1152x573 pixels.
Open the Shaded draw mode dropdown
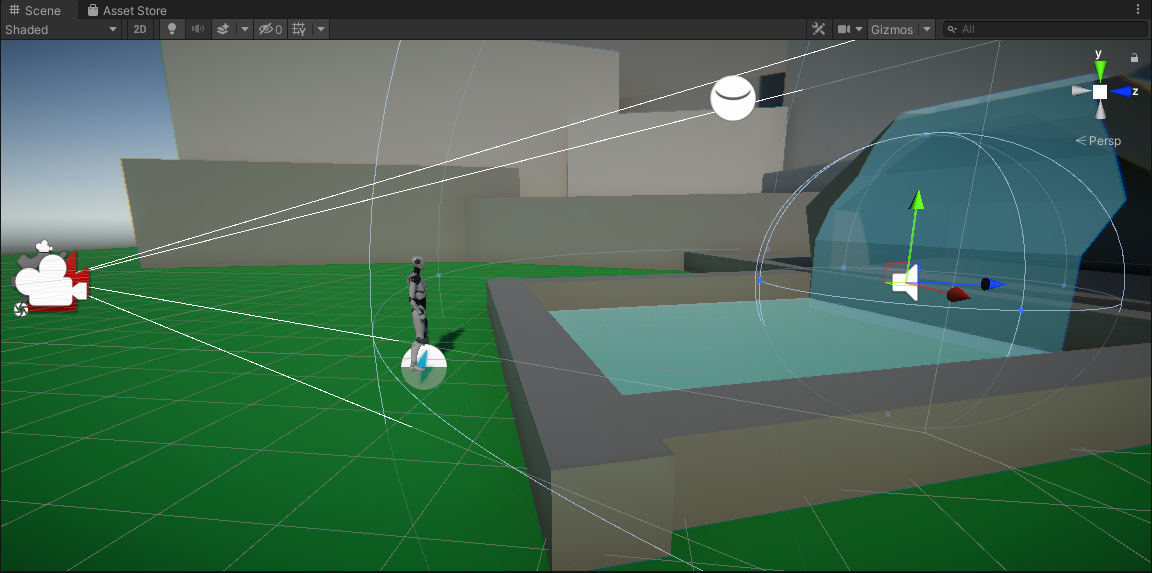(62, 29)
